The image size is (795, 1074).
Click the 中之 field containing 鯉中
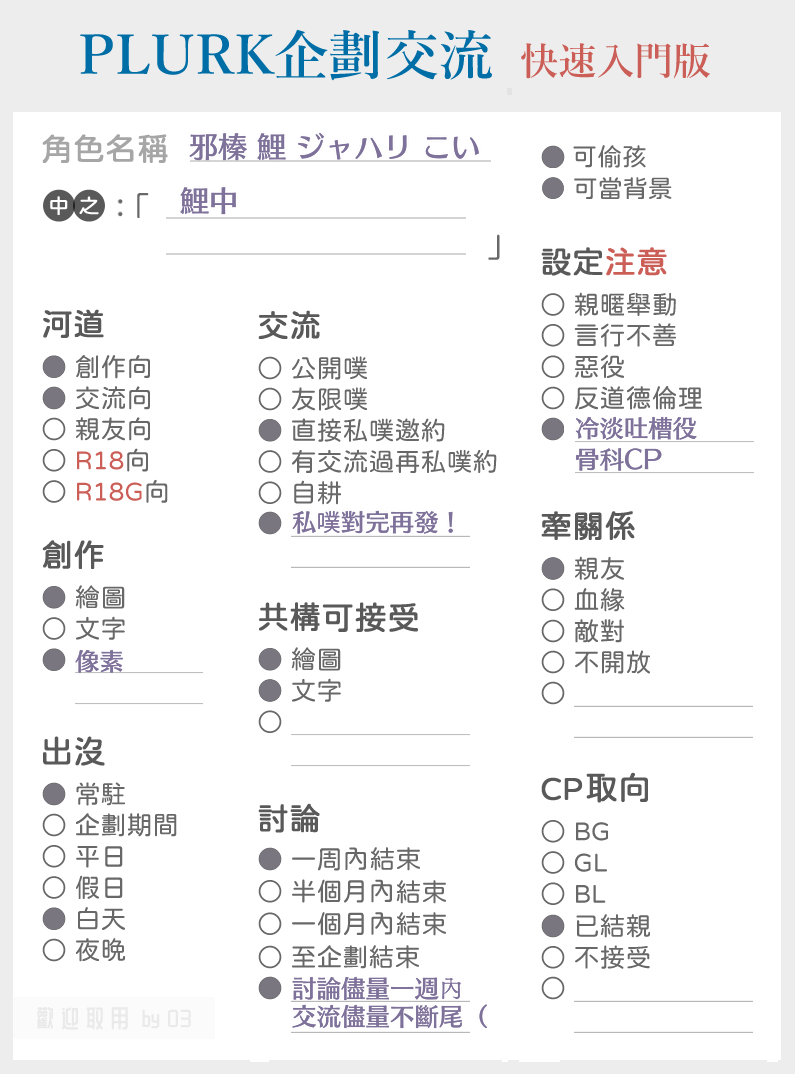pos(316,203)
